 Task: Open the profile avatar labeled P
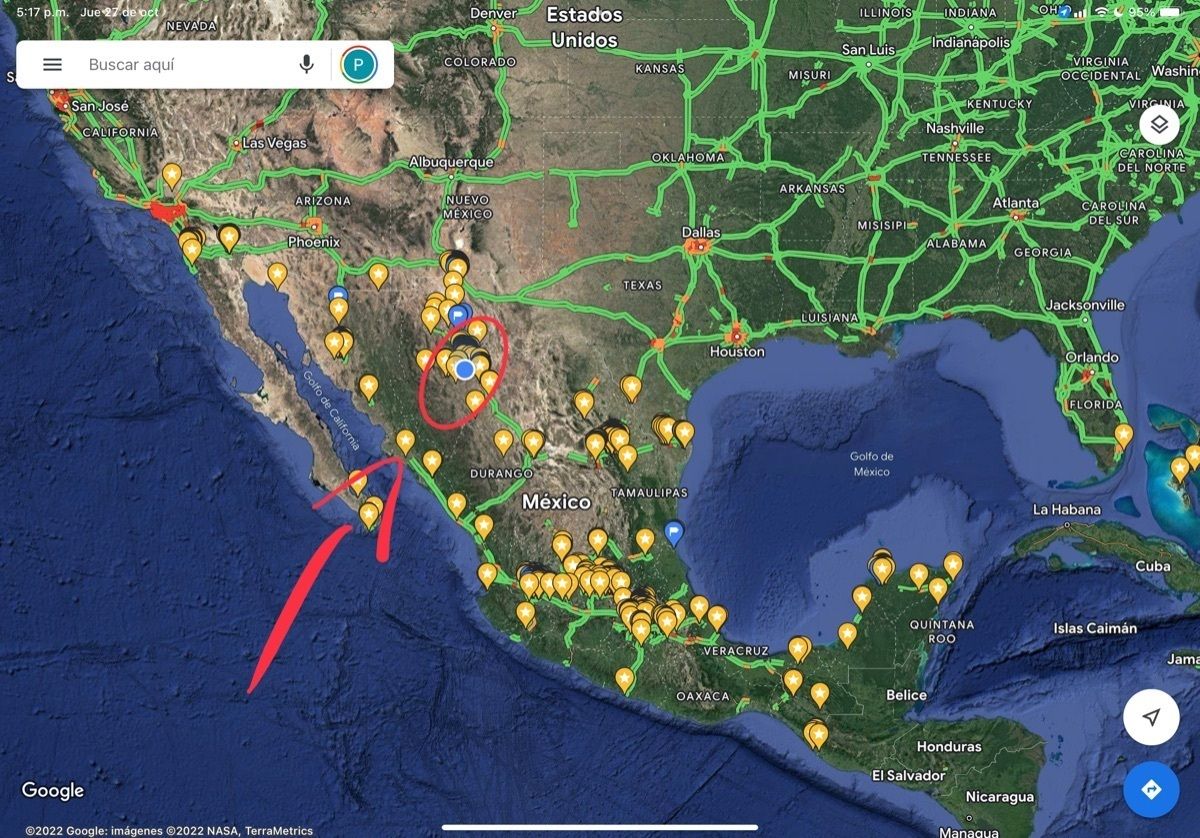(x=358, y=65)
